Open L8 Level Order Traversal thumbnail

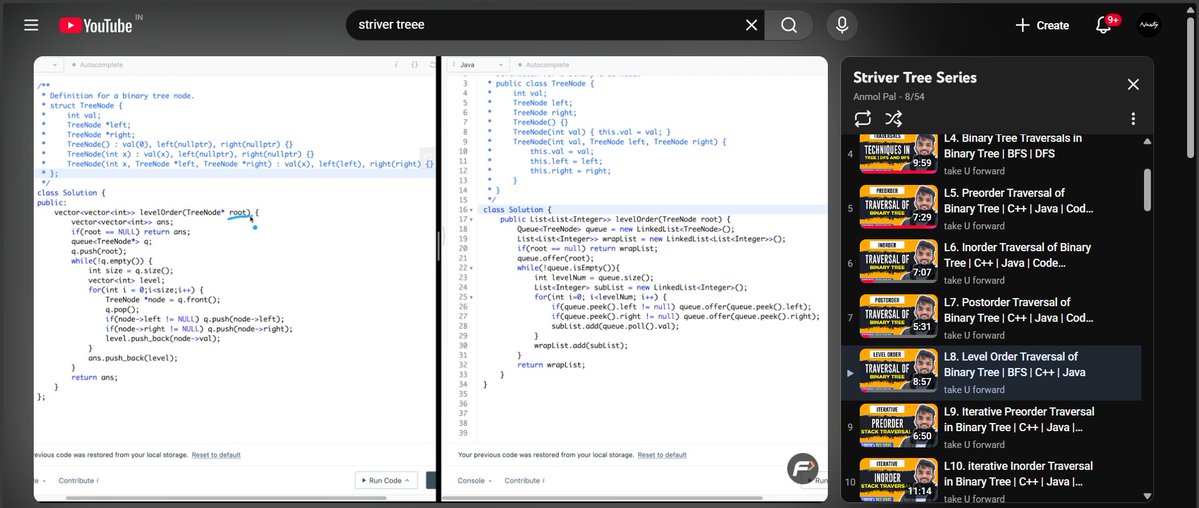(898, 370)
